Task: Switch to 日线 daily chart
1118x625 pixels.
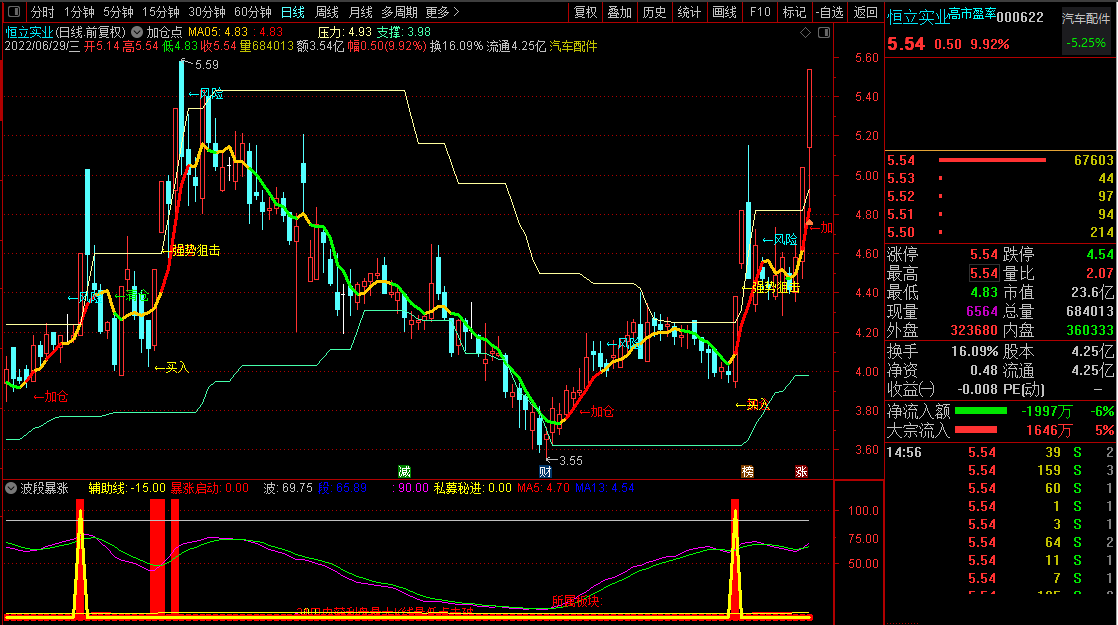Action: pos(292,12)
